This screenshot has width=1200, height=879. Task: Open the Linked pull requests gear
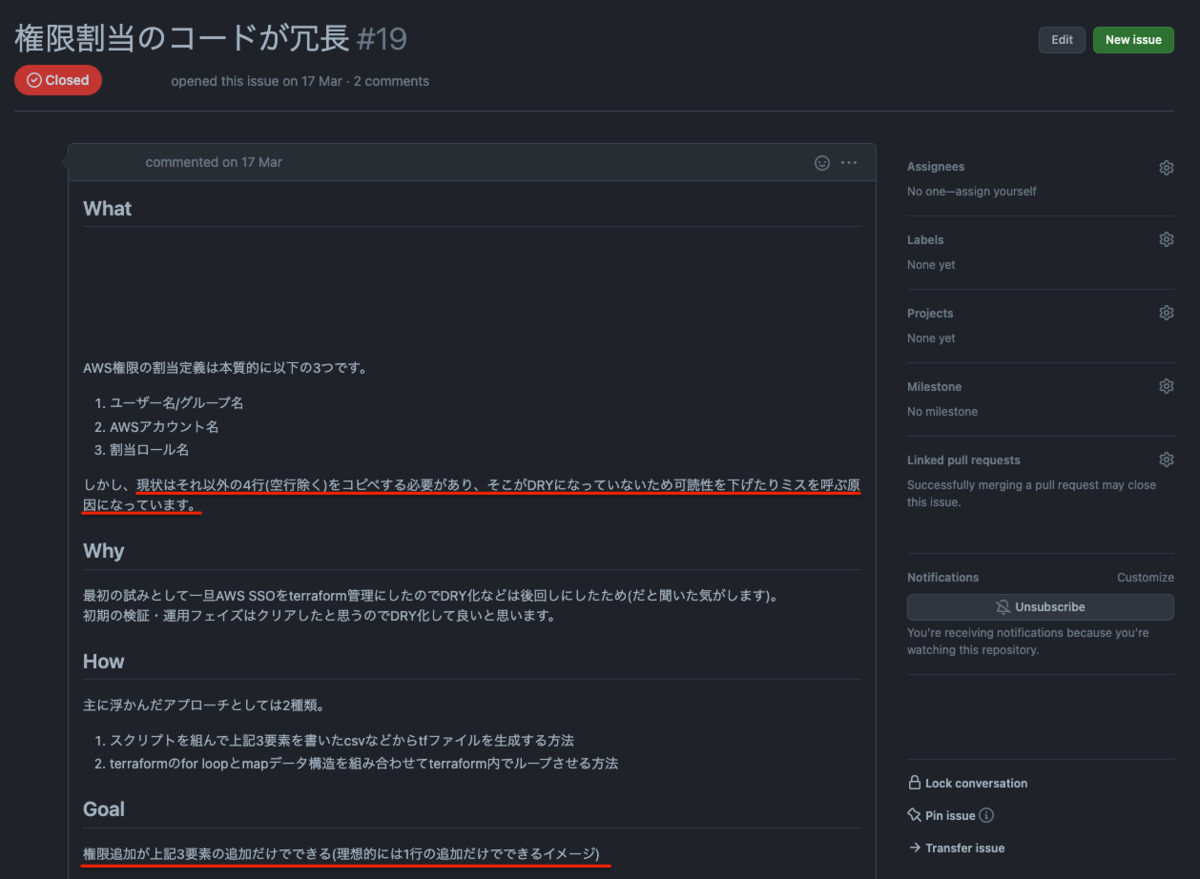tap(1166, 459)
